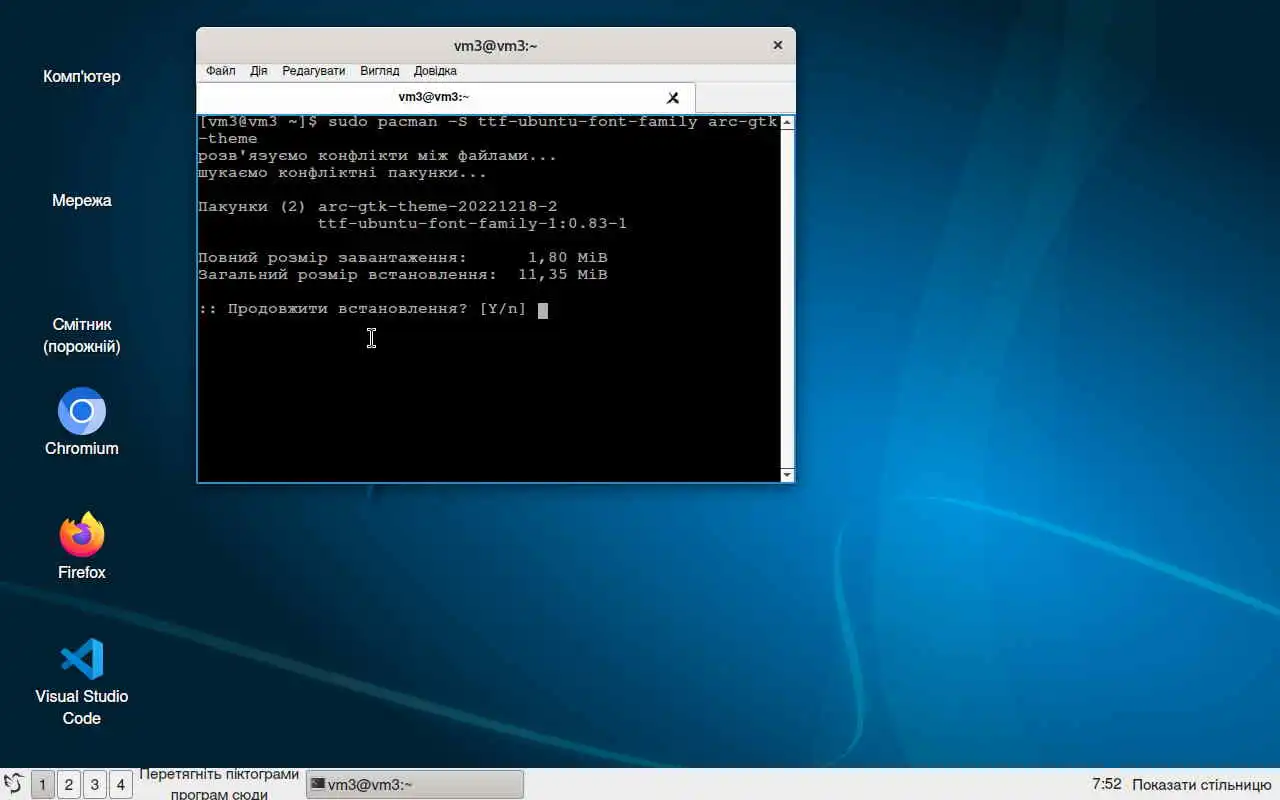Launch Visual Studio Code from the desktop
The image size is (1280, 800).
pyautogui.click(x=82, y=682)
